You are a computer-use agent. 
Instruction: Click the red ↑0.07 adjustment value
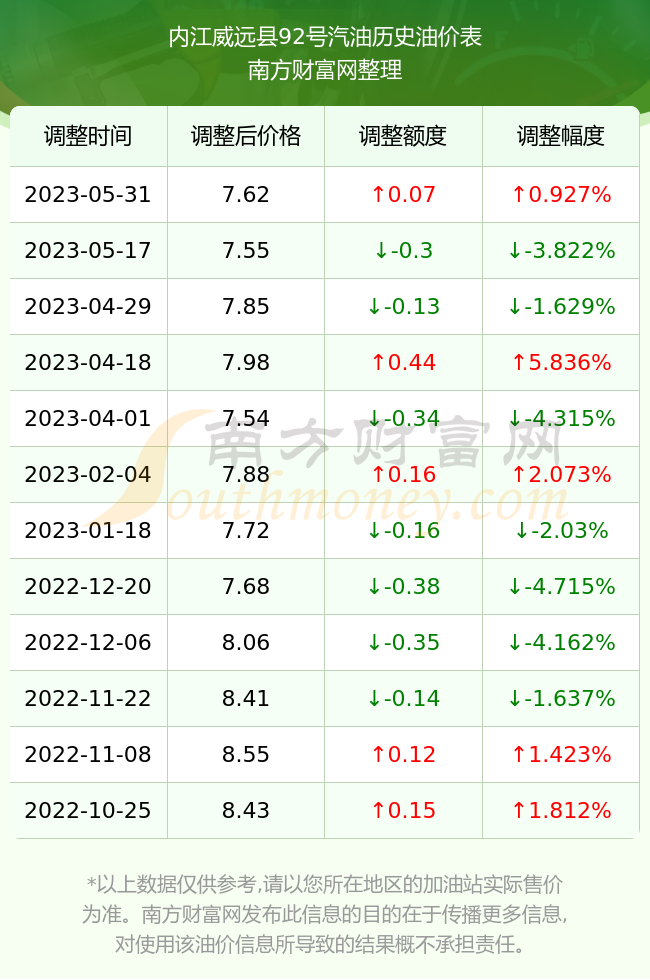click(403, 194)
